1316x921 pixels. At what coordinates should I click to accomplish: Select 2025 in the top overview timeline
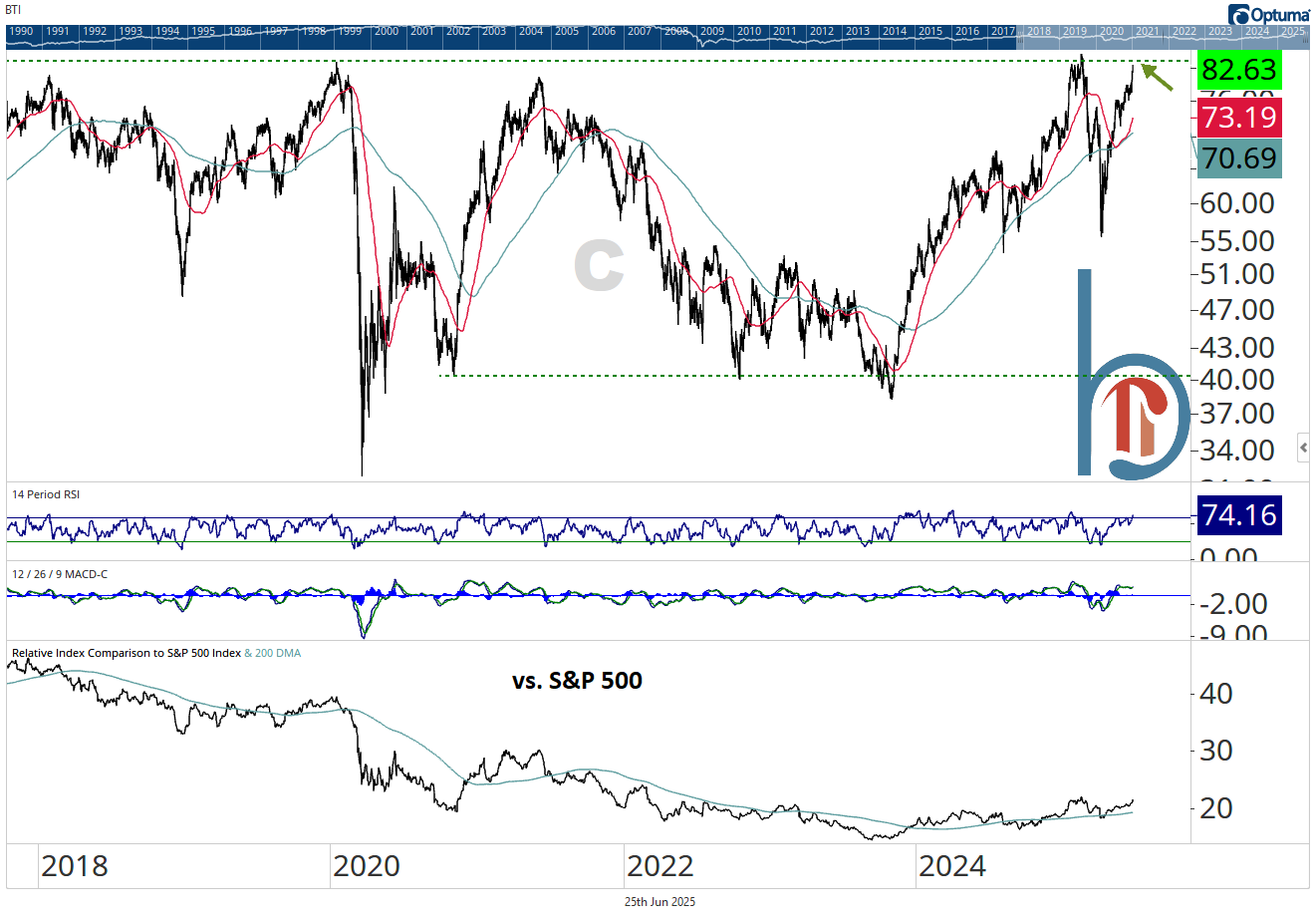coord(1293,31)
